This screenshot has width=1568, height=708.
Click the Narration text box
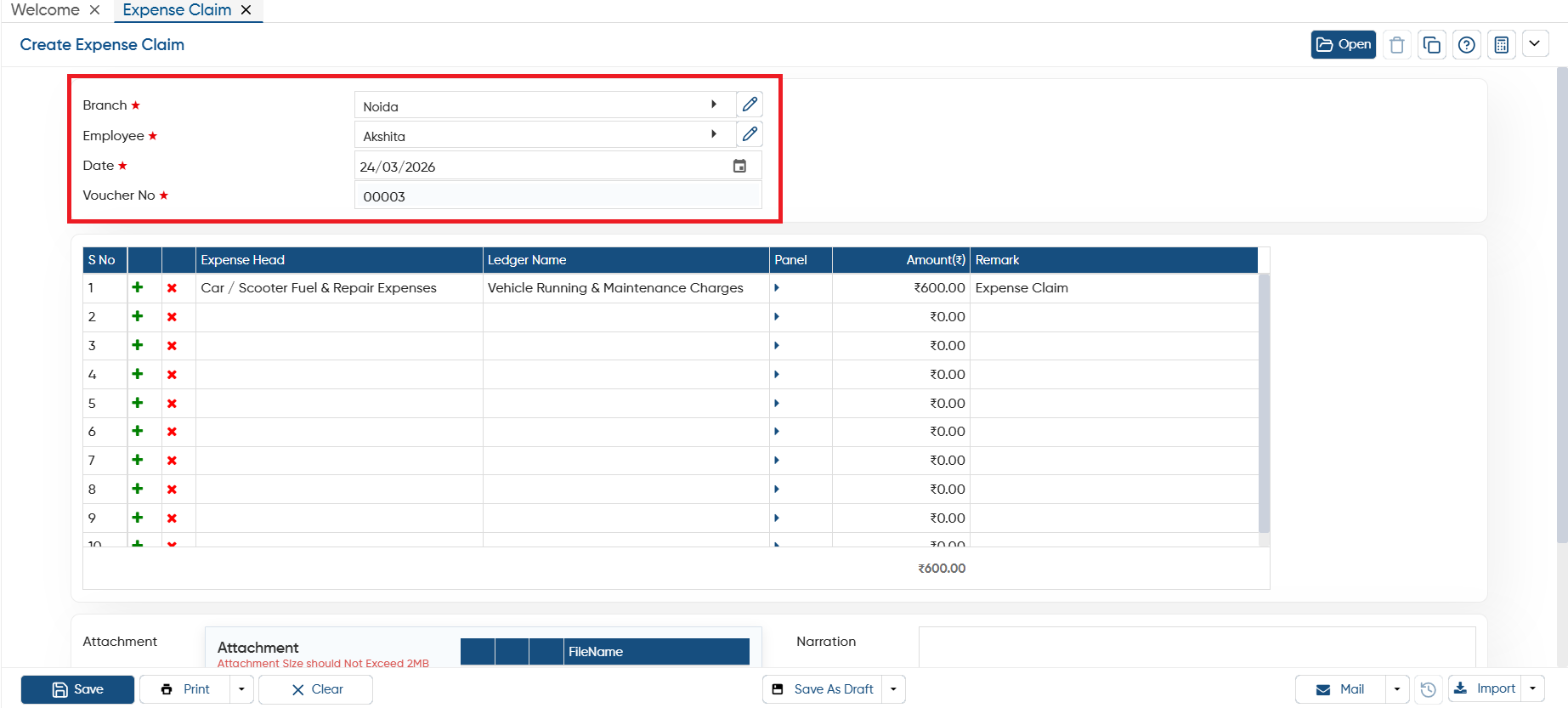[x=1197, y=648]
